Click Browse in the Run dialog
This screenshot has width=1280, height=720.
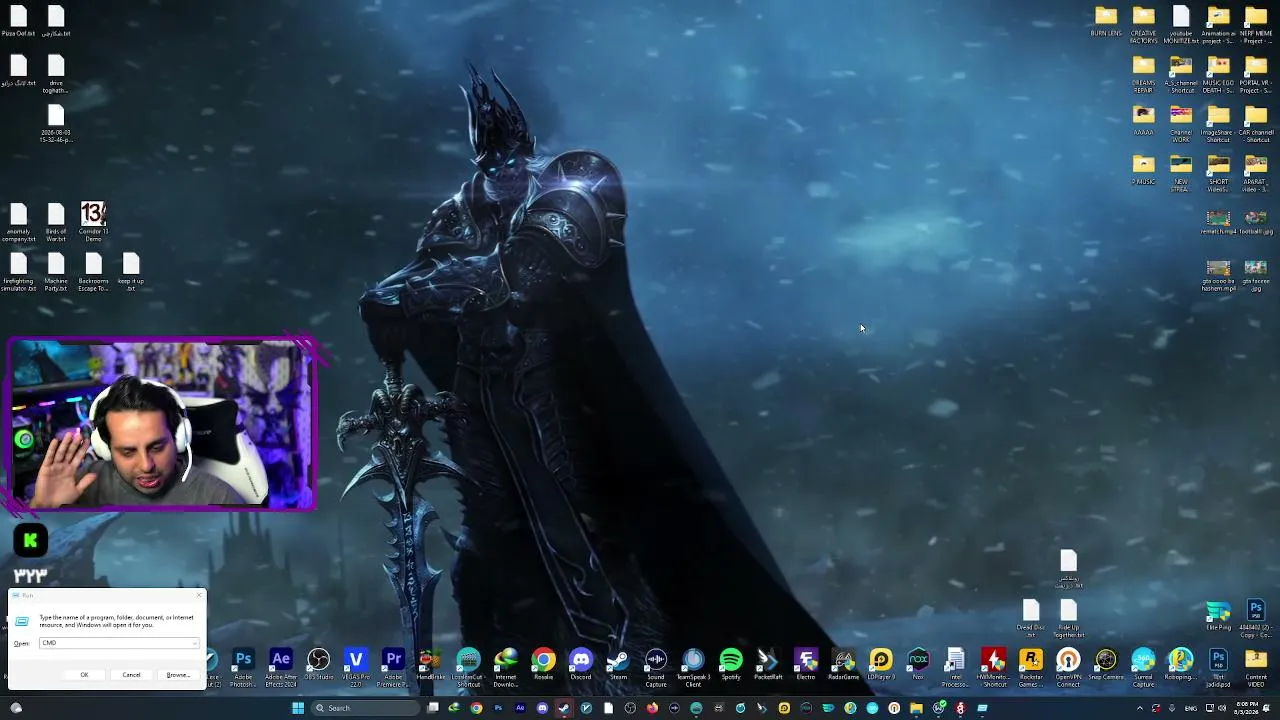pos(178,675)
